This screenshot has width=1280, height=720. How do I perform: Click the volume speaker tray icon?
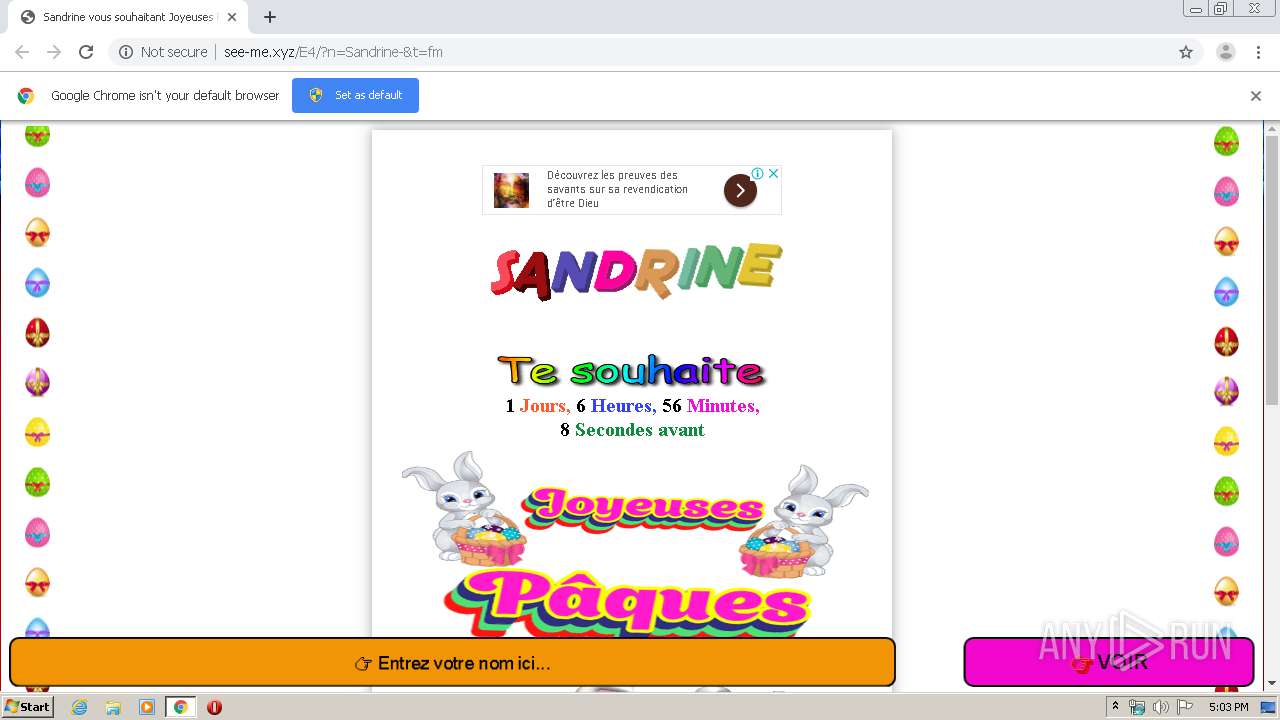[1160, 707]
